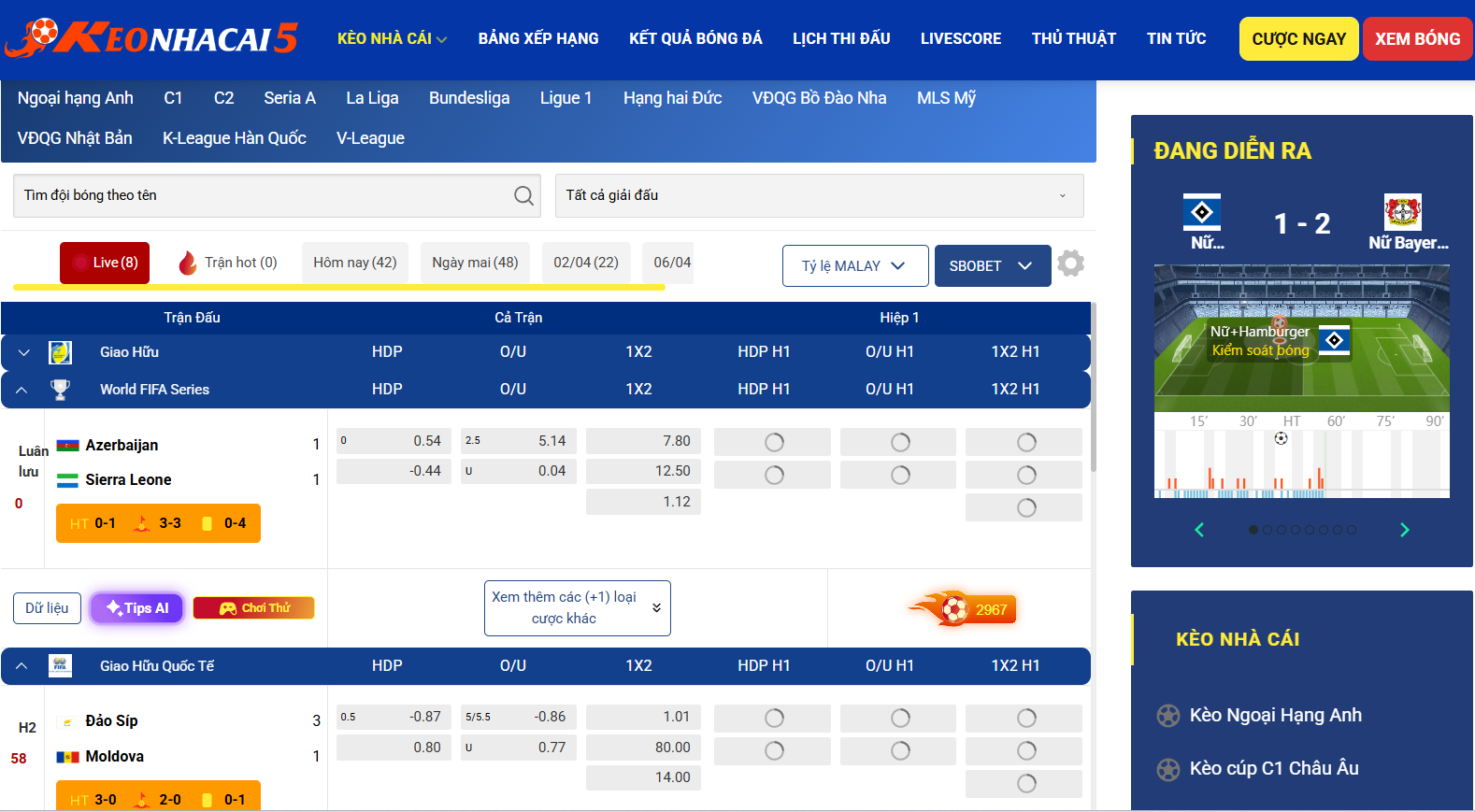Go to next live match arrow
This screenshot has width=1475, height=812.
1404,530
